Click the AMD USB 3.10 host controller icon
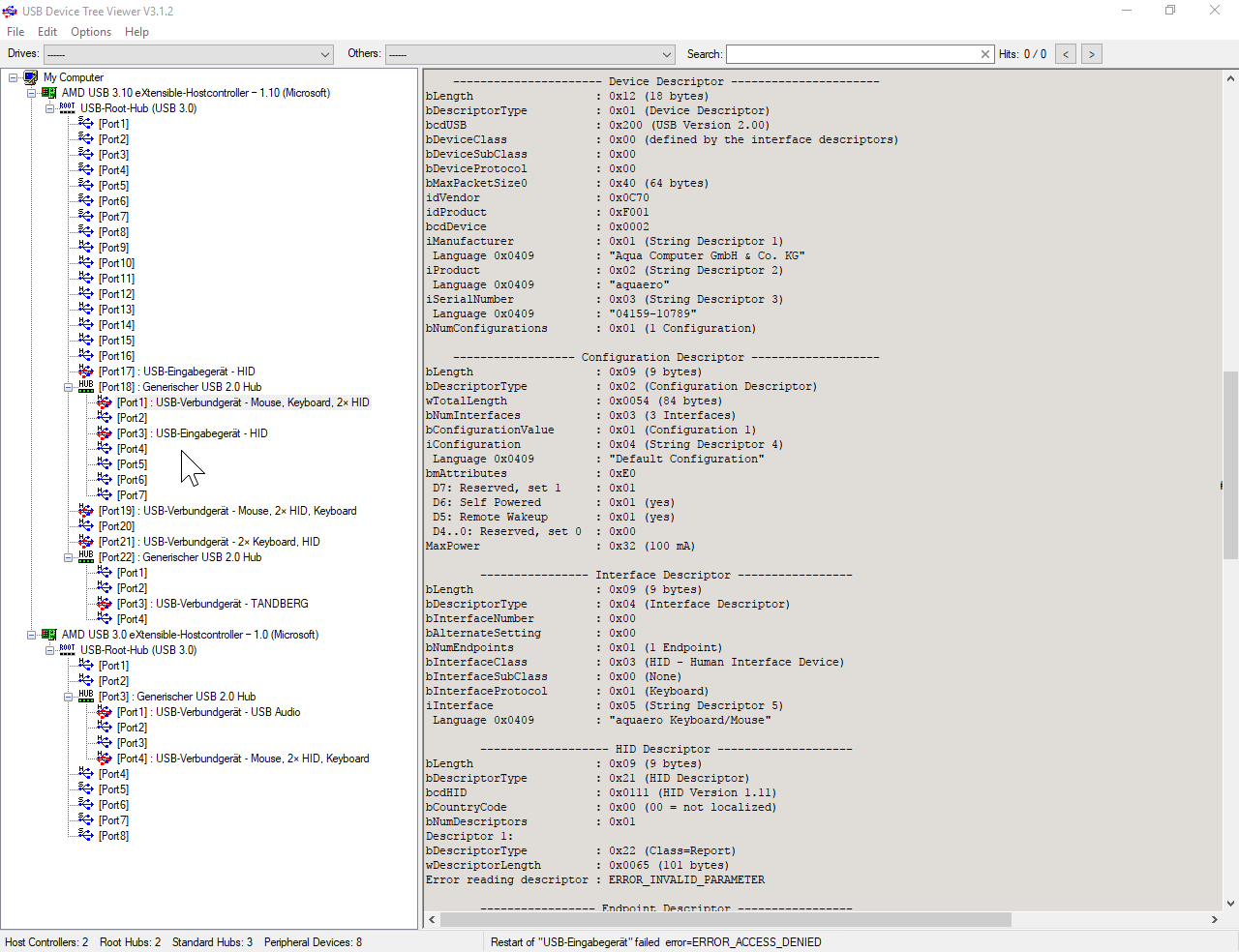 (x=49, y=93)
